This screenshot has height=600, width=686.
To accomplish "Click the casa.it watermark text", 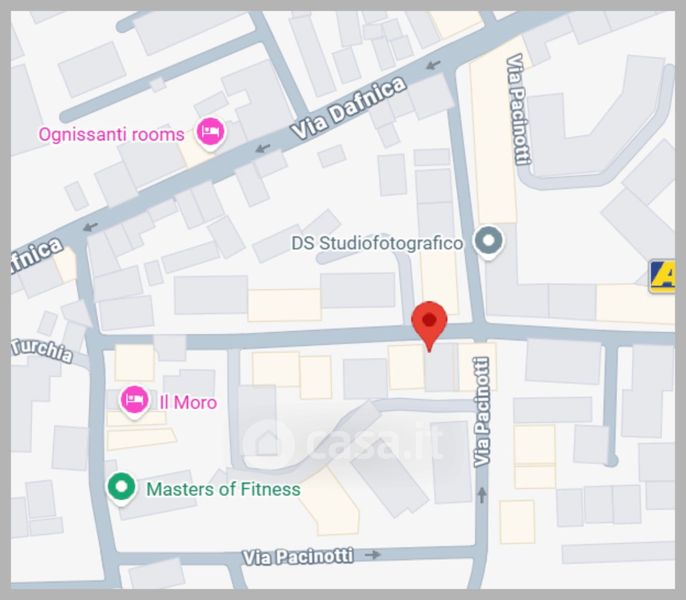I will coord(375,440).
